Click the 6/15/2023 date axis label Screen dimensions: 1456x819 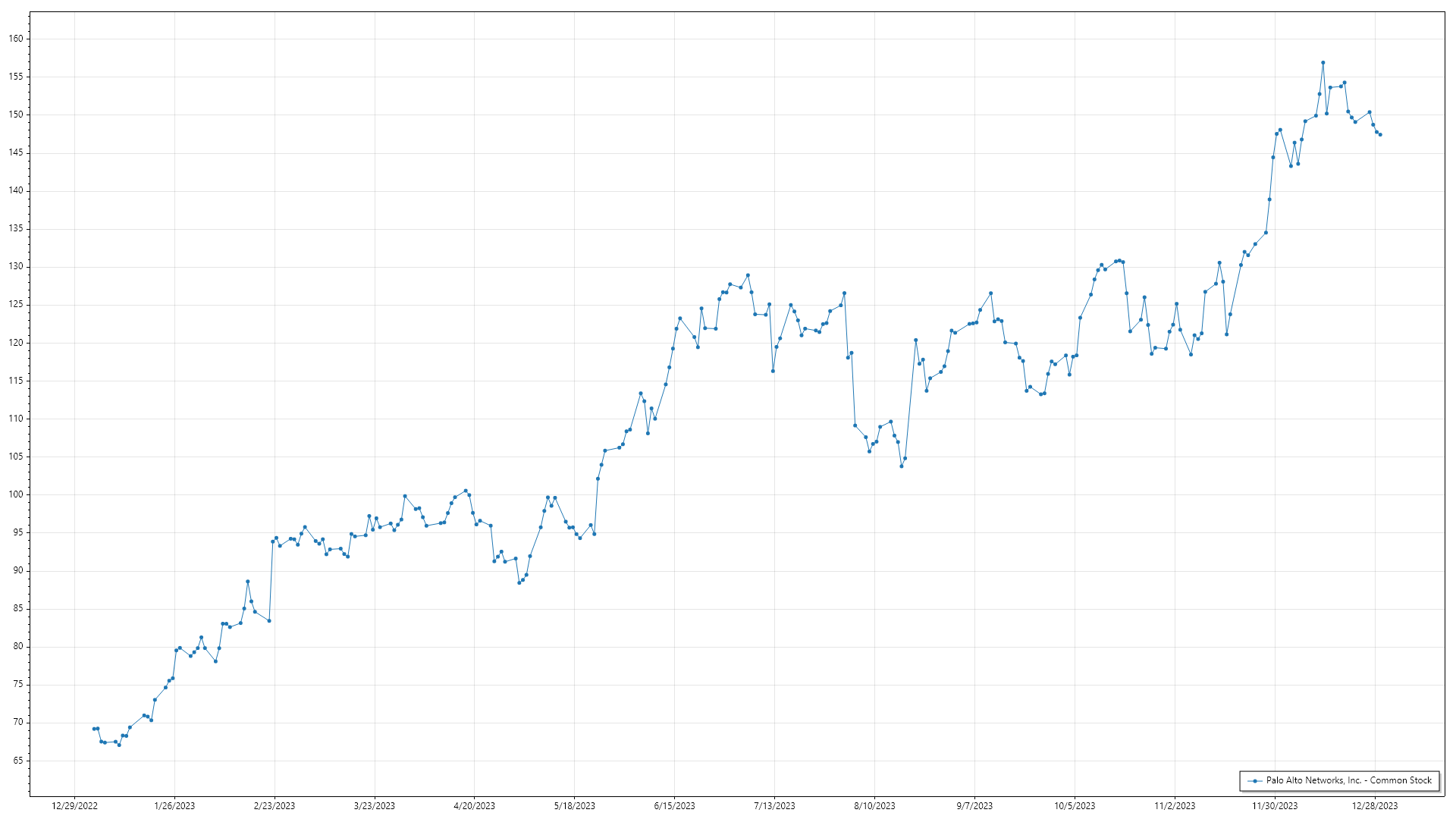point(674,806)
